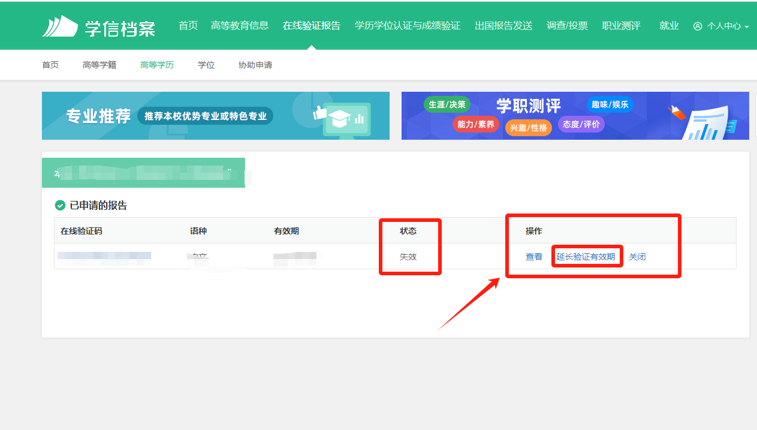Open 就业 navigation item
The image size is (757, 430).
click(669, 26)
